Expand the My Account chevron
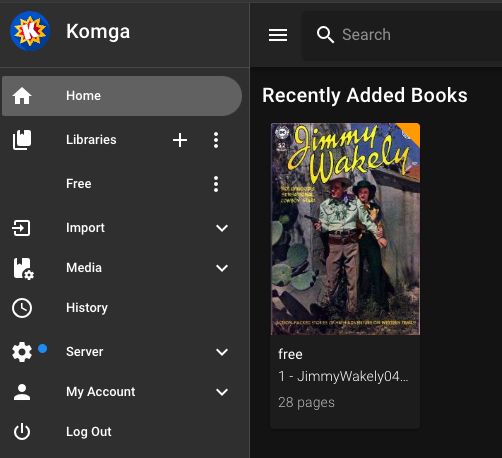 coord(222,392)
